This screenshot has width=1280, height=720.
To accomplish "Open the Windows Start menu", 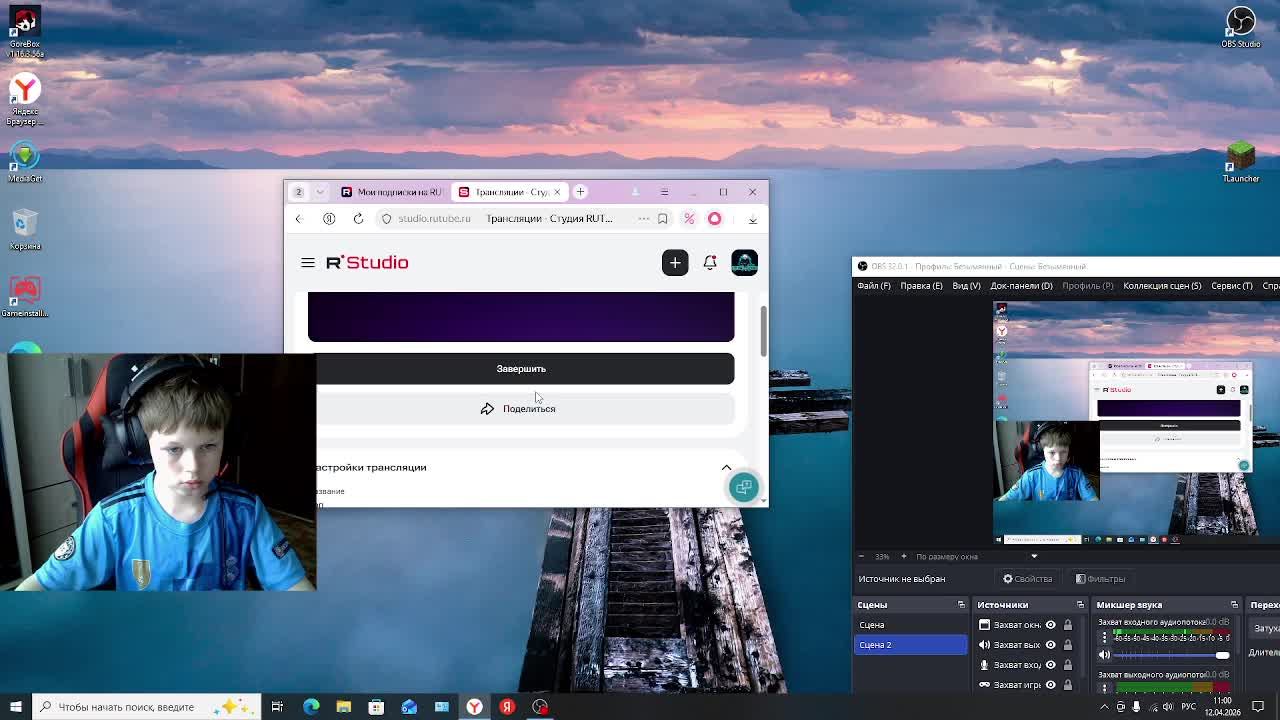I will [16, 707].
